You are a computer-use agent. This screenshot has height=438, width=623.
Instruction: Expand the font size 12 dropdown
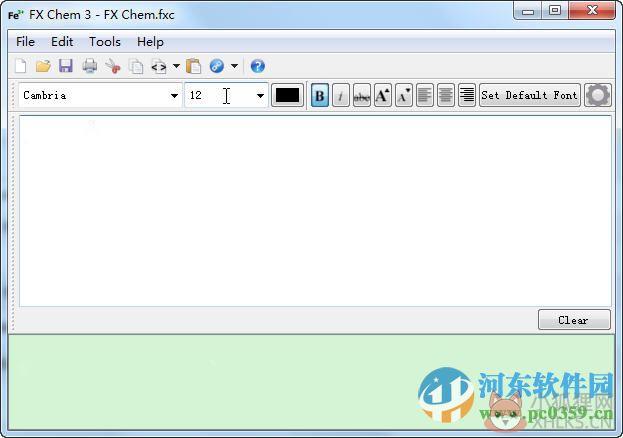260,96
